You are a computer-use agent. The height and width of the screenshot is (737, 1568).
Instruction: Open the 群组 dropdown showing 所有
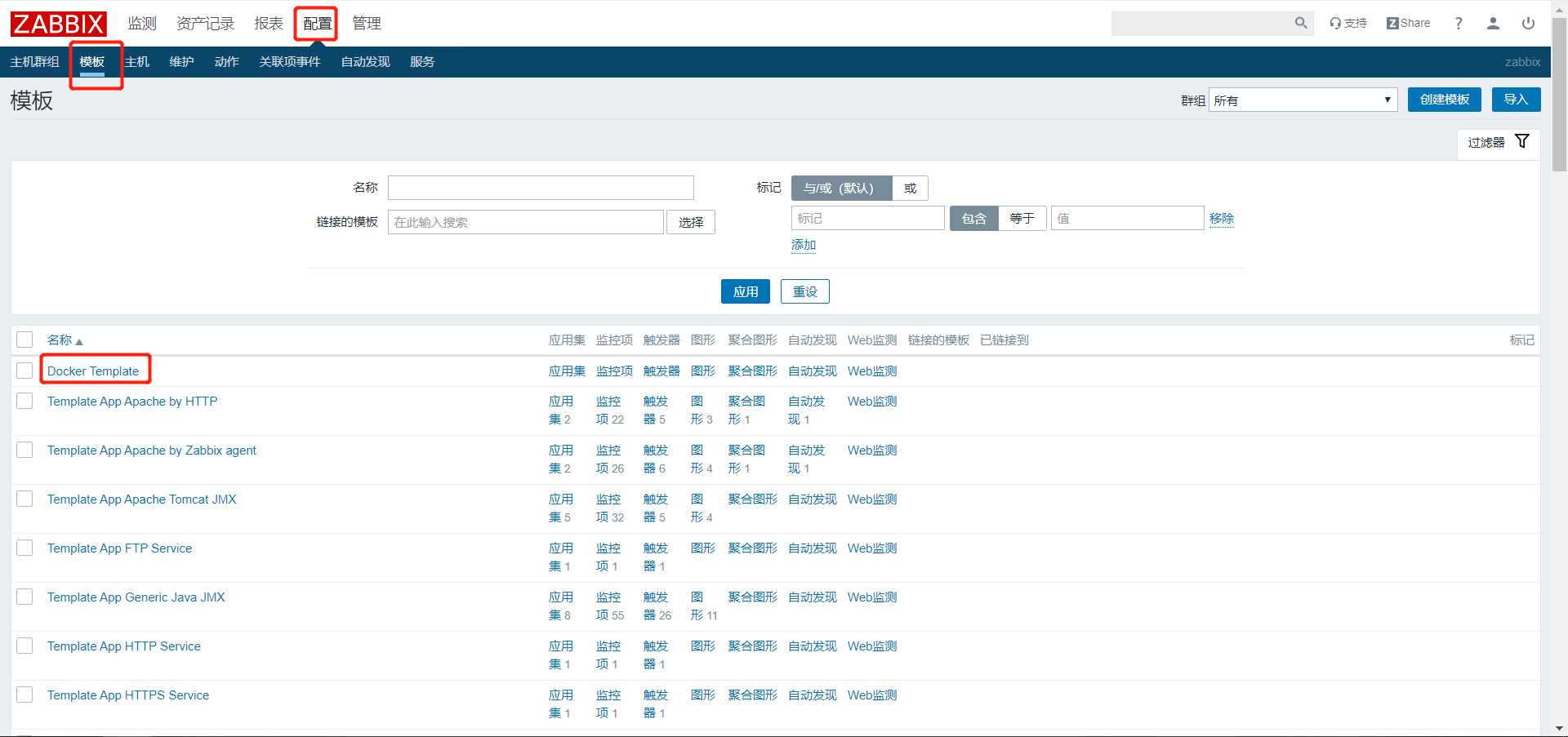1303,100
